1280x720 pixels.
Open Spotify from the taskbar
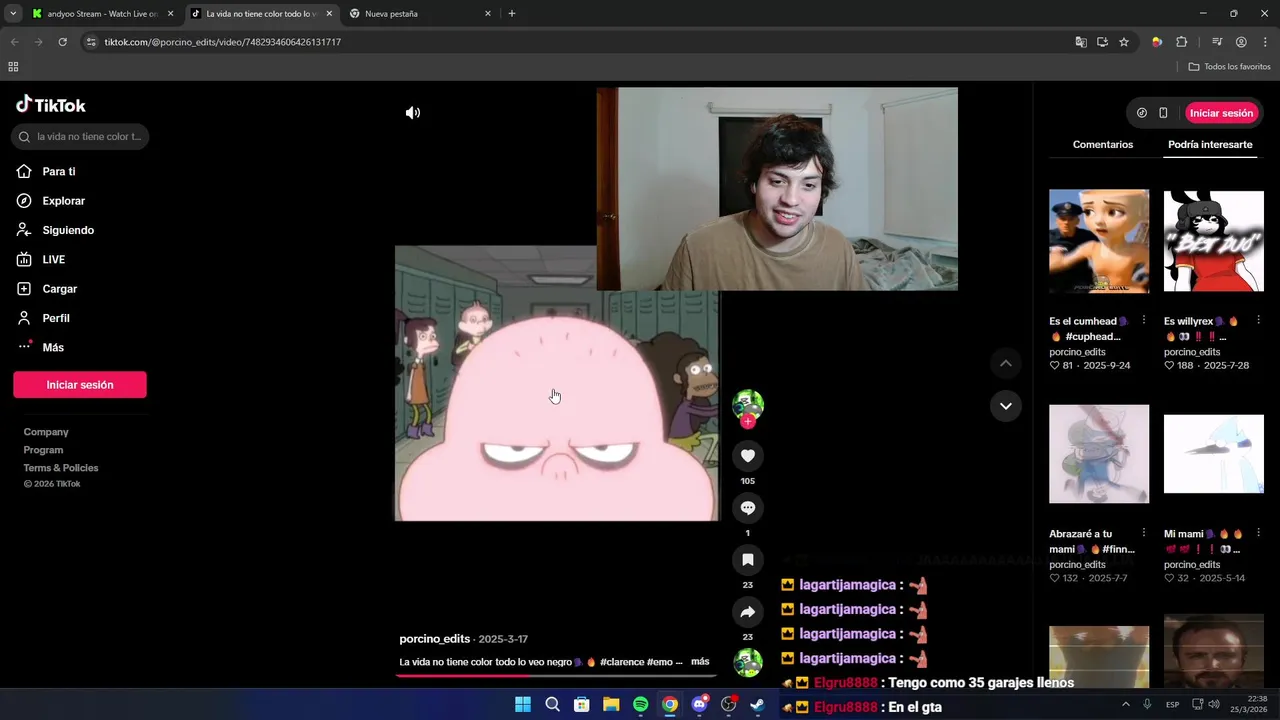coord(640,705)
